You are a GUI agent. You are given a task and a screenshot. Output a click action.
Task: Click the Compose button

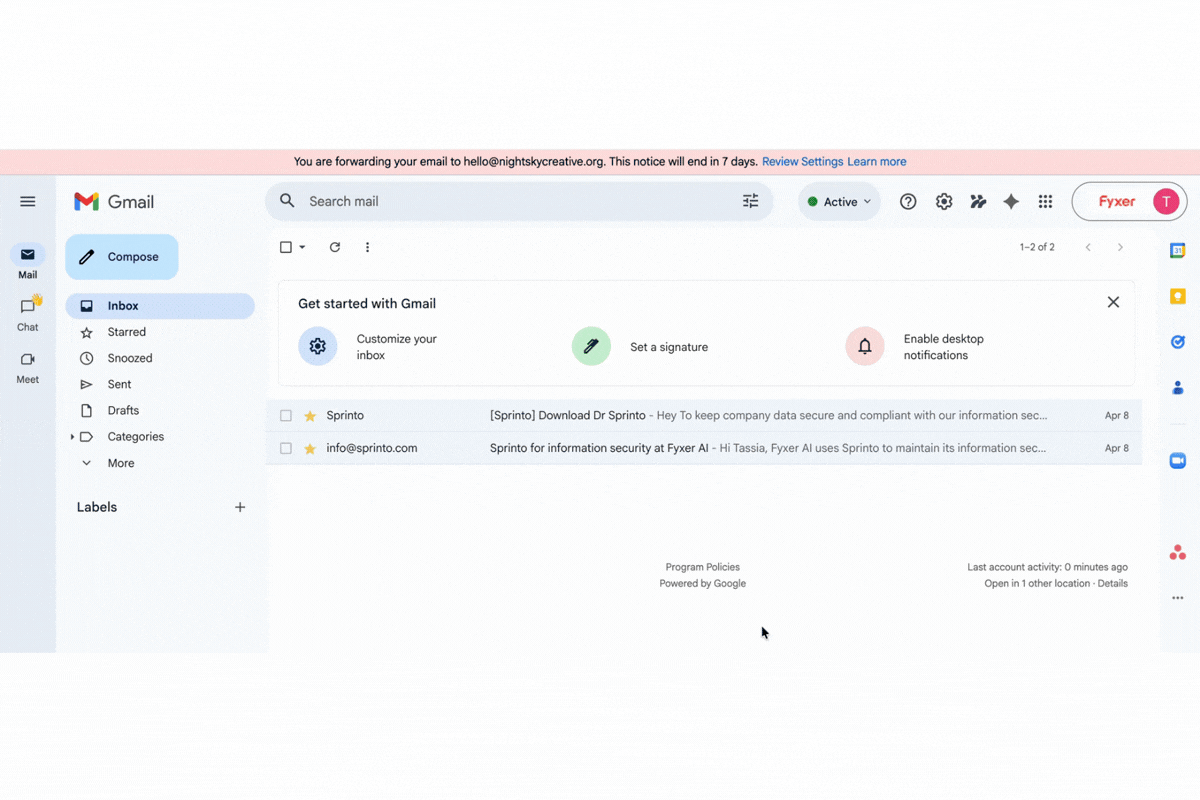[122, 257]
